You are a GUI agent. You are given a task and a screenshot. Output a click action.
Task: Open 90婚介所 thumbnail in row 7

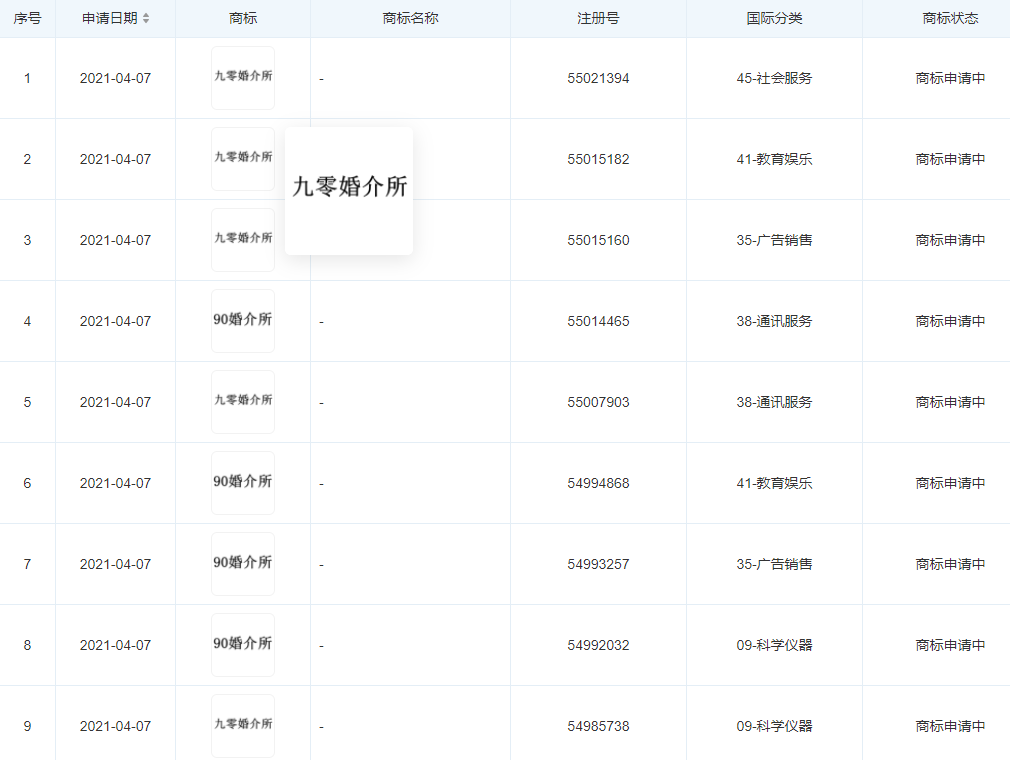pyautogui.click(x=243, y=564)
